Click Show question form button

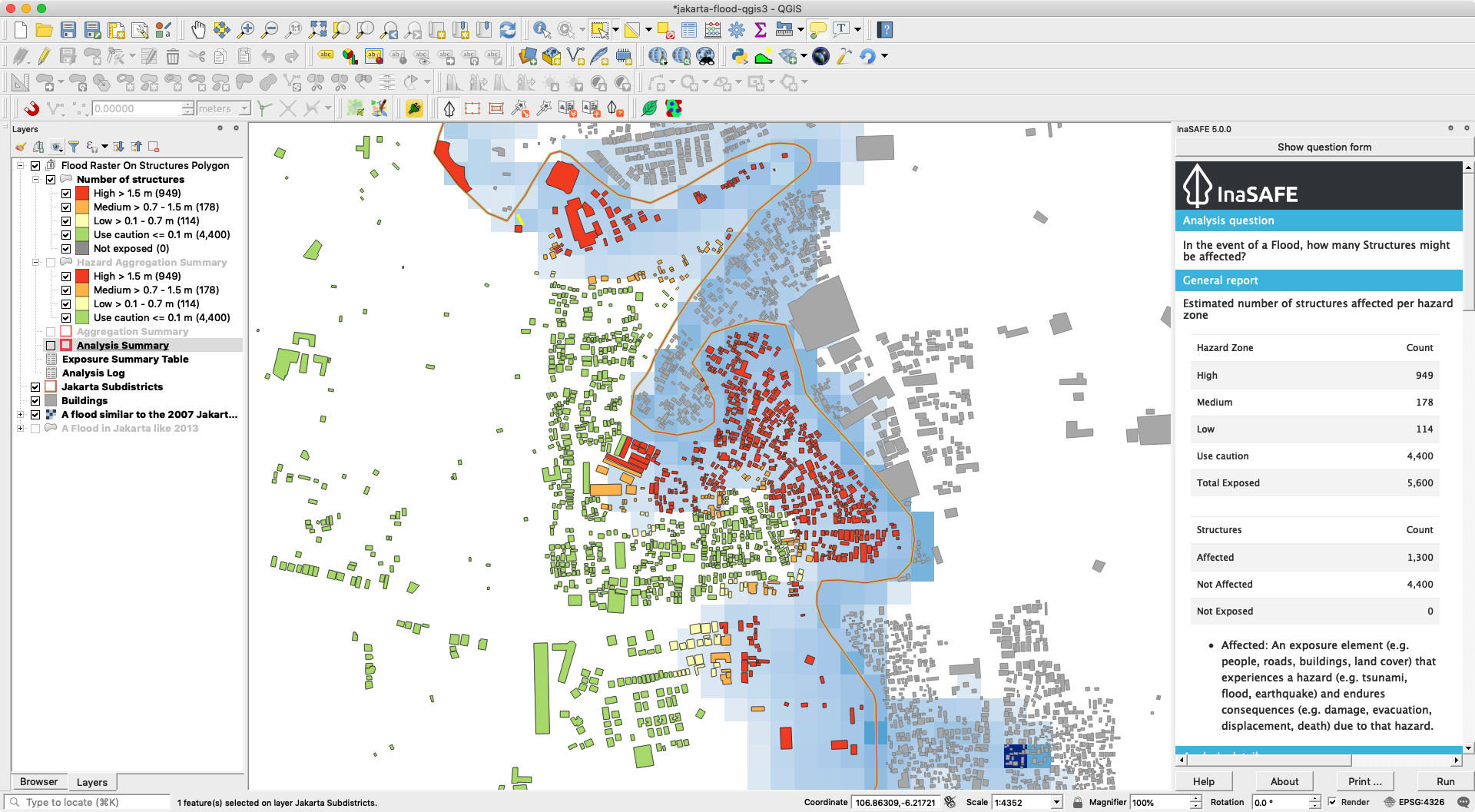point(1324,147)
